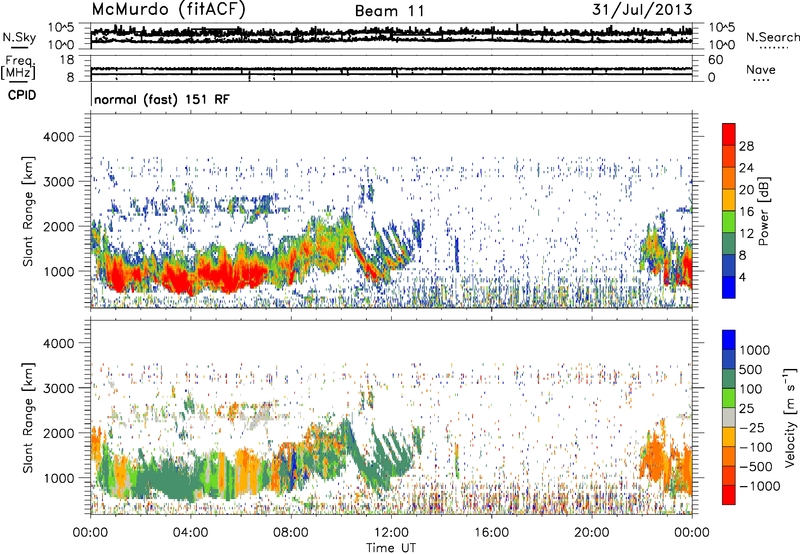The width and height of the screenshot is (800, 554).
Task: Click the '16:00' time axis tick
Action: click(491, 533)
